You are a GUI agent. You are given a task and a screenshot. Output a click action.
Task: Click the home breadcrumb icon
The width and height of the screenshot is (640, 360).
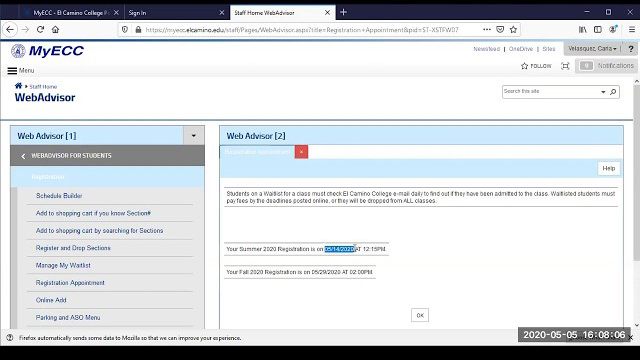18,86
